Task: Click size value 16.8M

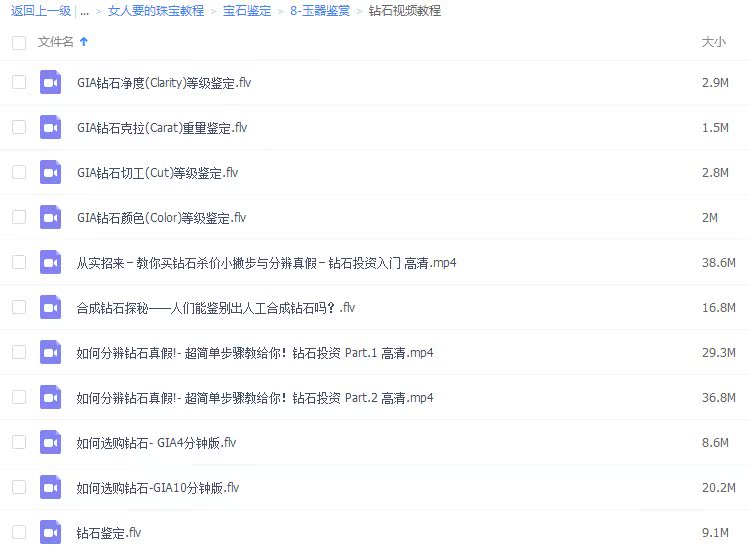Action: [x=718, y=308]
